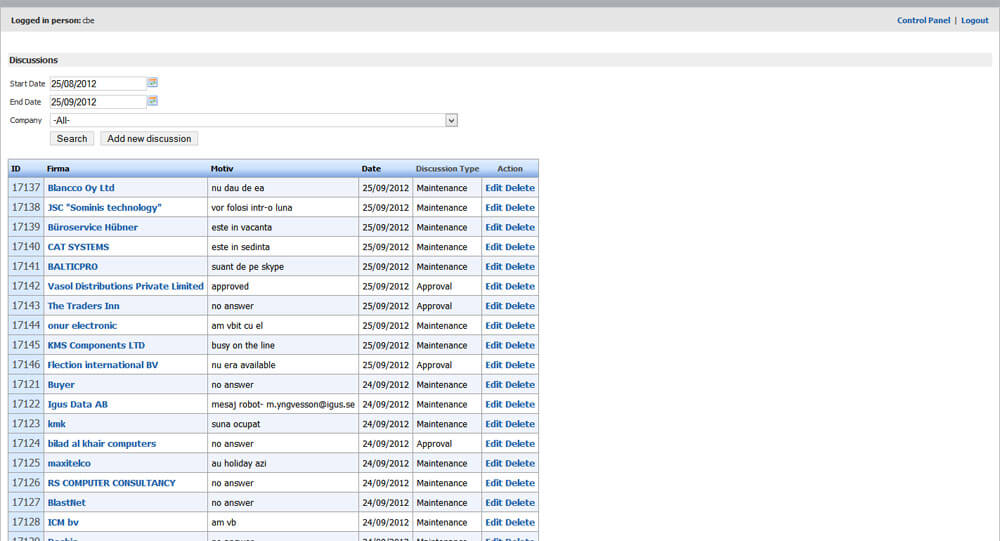Open Igus Data AB link
1000x541 pixels.
coord(78,404)
